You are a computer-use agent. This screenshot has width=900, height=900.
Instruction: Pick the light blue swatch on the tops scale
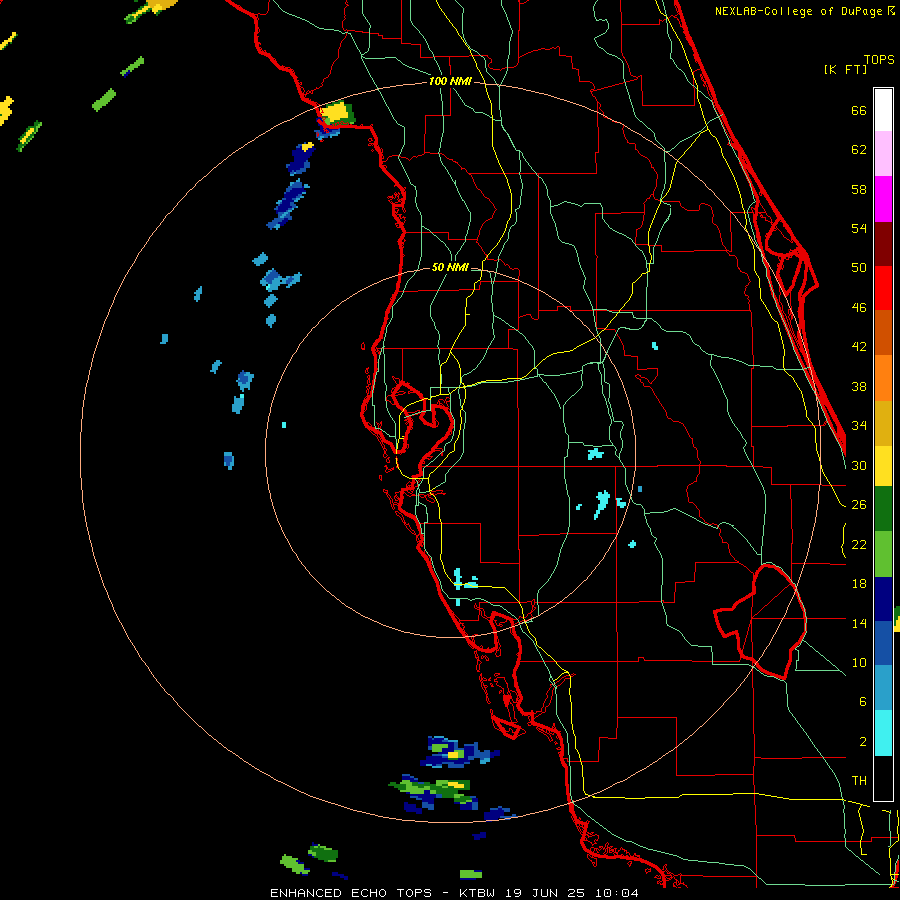click(x=883, y=688)
